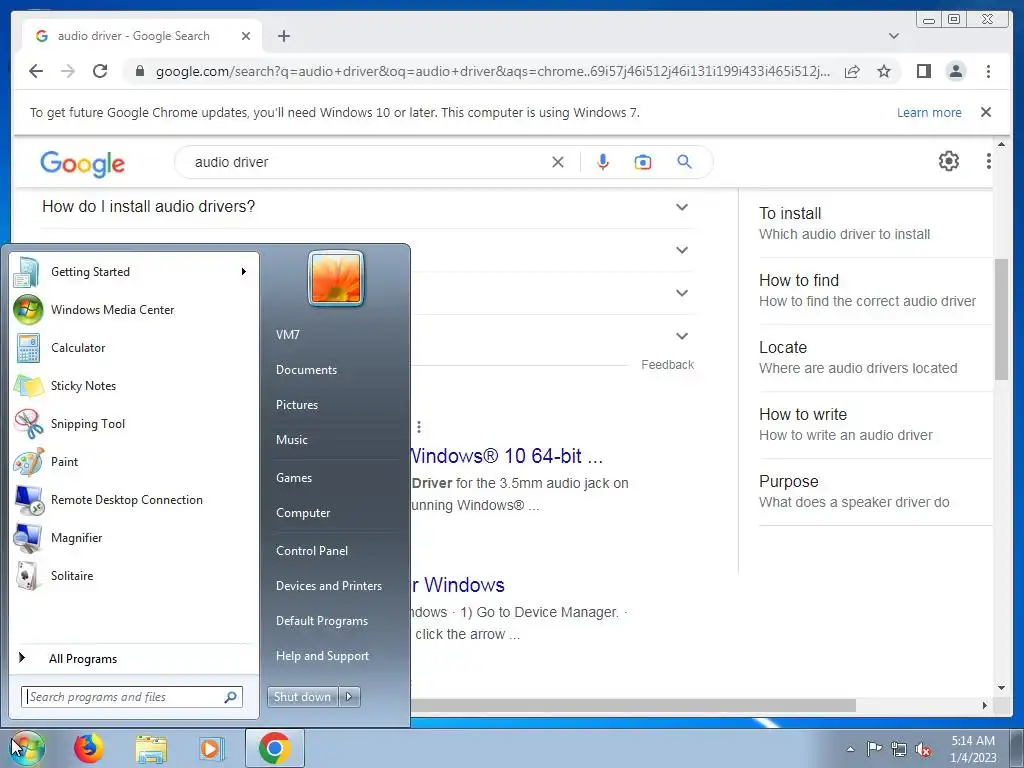Bookmark this page with the star
This screenshot has width=1024, height=768.
coord(884,71)
